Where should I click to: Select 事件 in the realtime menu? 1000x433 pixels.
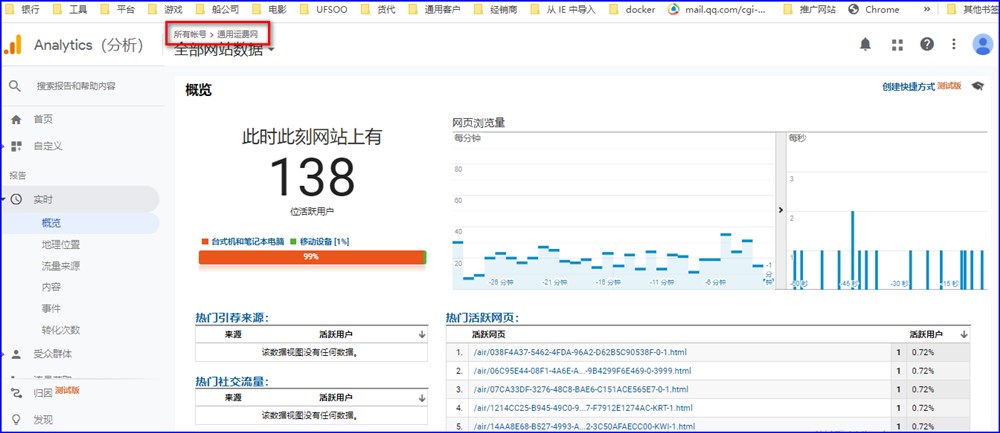[x=51, y=309]
